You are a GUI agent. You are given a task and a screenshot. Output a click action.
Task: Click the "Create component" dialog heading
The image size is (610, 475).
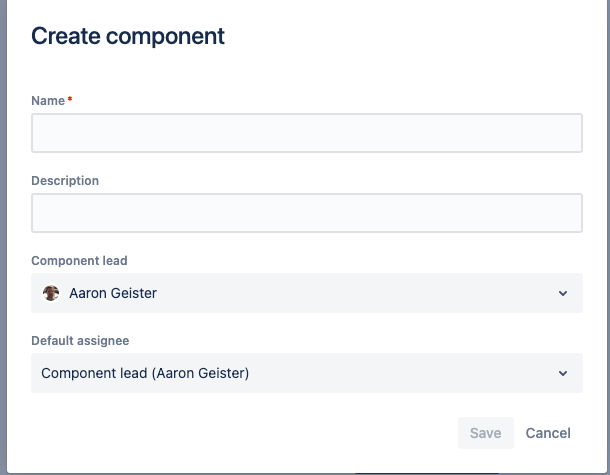tap(128, 37)
